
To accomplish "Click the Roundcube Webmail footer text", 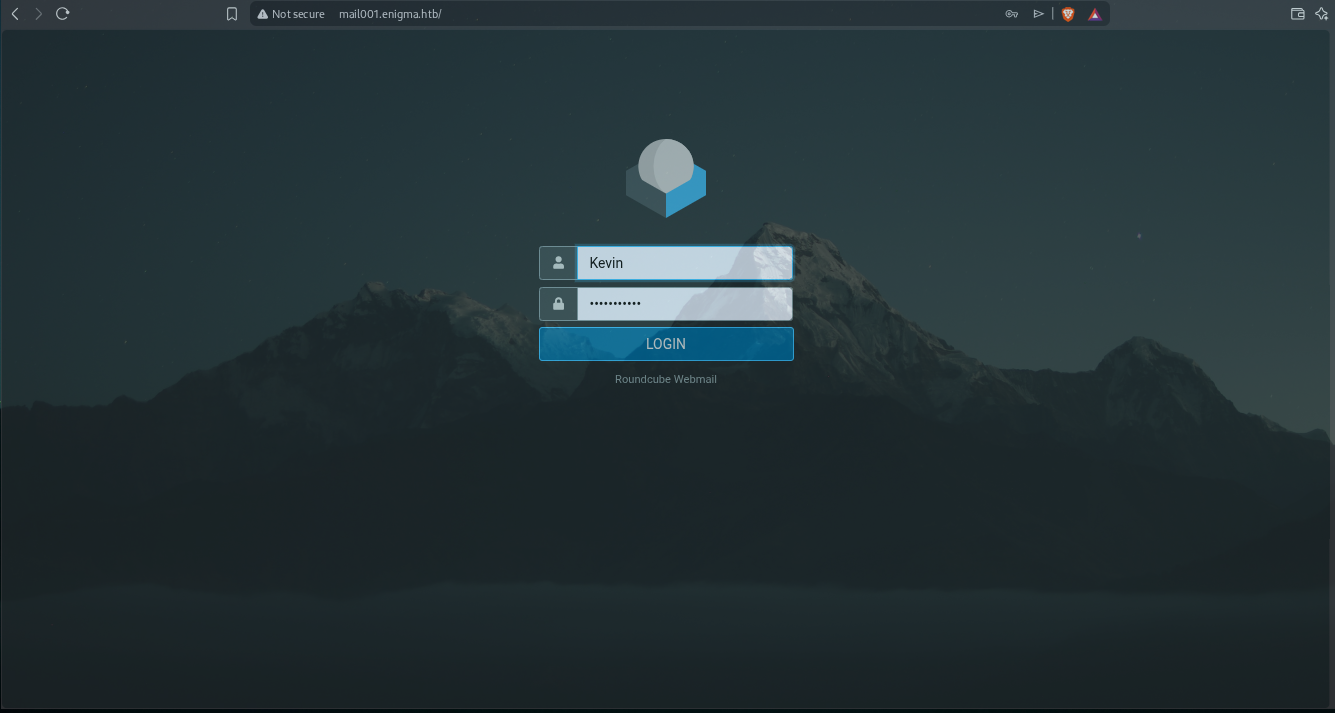I will (666, 379).
